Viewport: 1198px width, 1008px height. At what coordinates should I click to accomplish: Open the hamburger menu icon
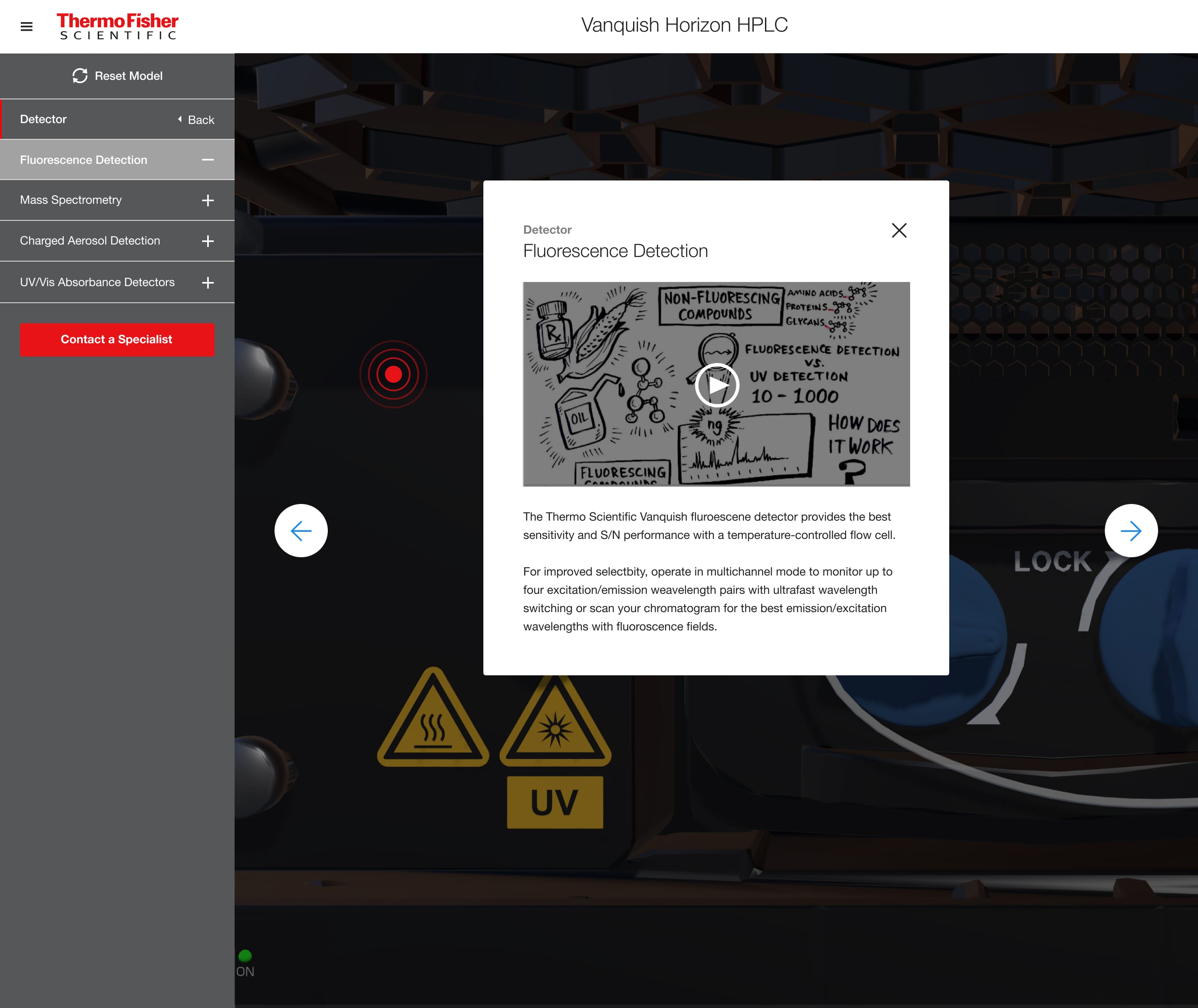pyautogui.click(x=26, y=26)
